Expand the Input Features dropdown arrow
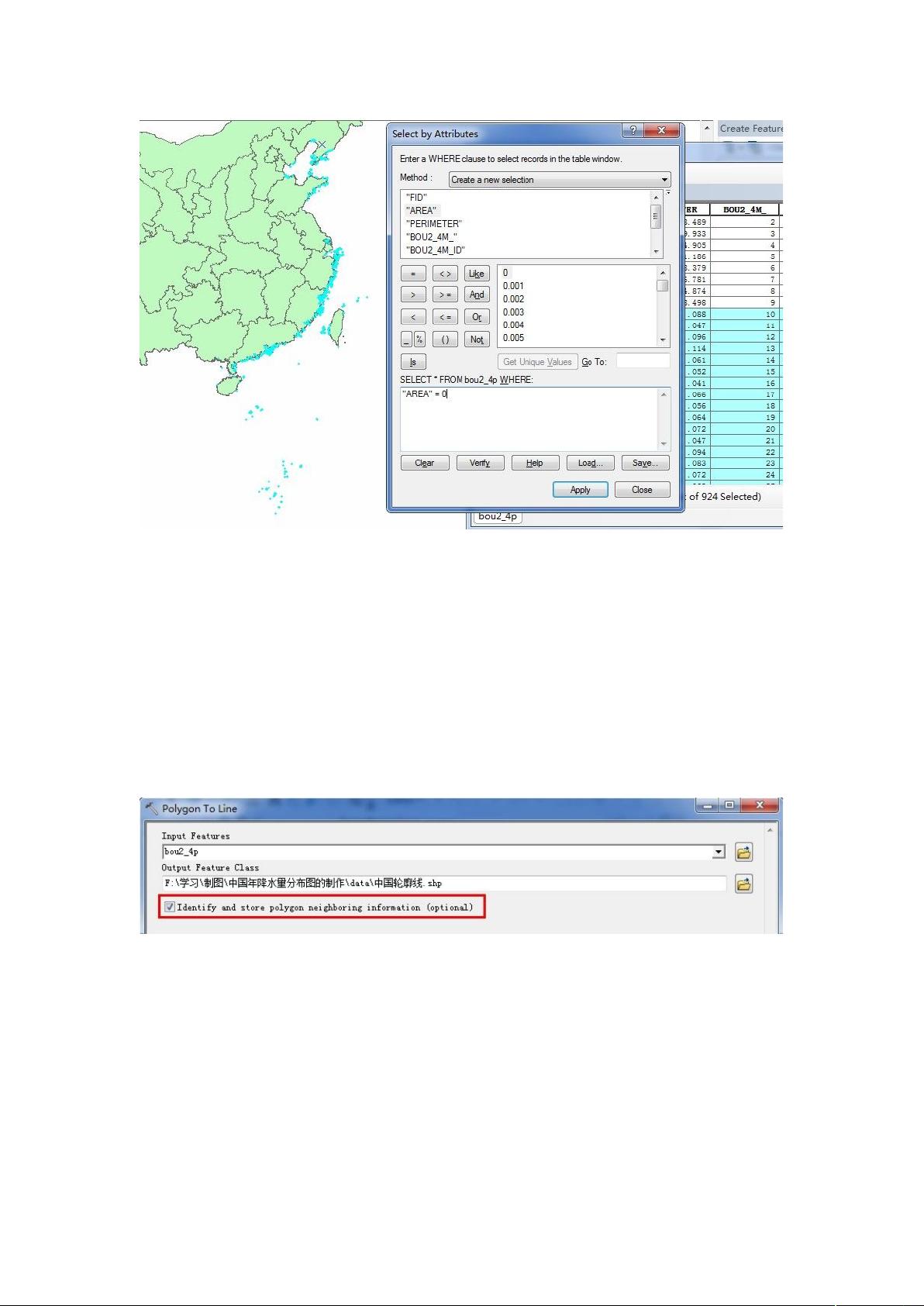This screenshot has width=924, height=1306. coord(719,853)
